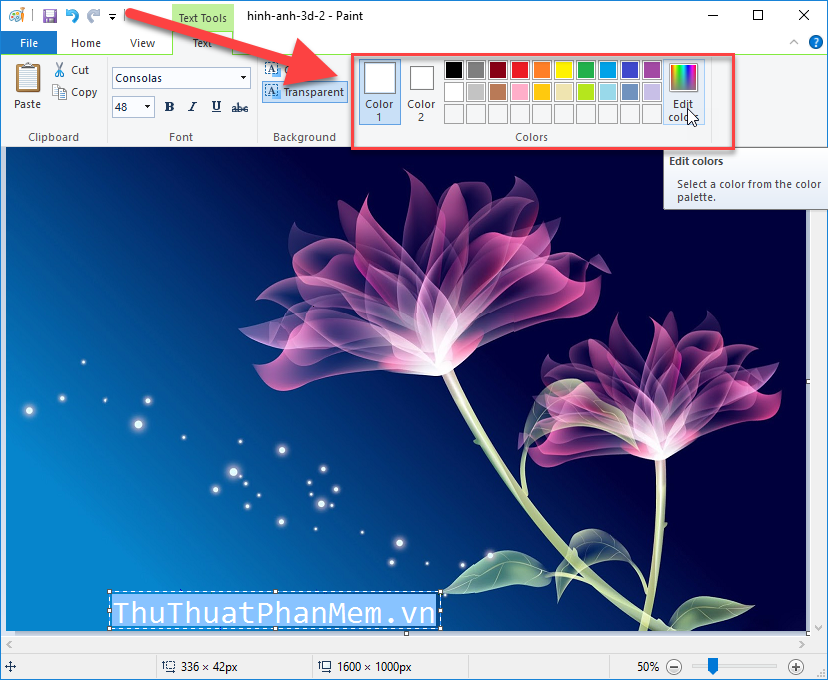Image resolution: width=828 pixels, height=680 pixels.
Task: Open the File menu
Action: click(x=29, y=43)
